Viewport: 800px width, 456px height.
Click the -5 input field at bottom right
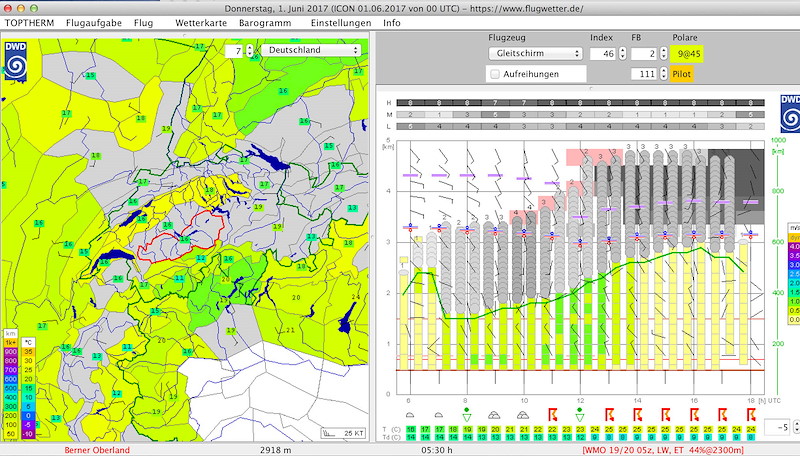coord(775,427)
